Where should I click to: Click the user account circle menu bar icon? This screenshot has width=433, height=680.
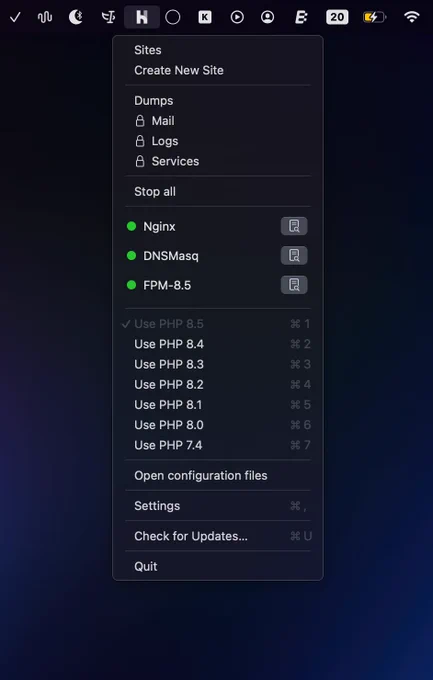(268, 17)
